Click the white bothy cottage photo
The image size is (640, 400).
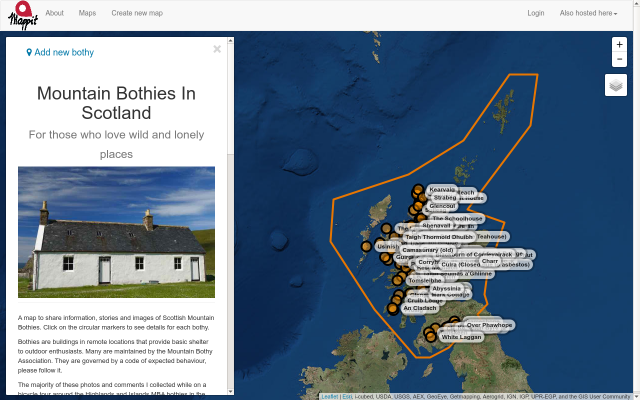click(116, 232)
